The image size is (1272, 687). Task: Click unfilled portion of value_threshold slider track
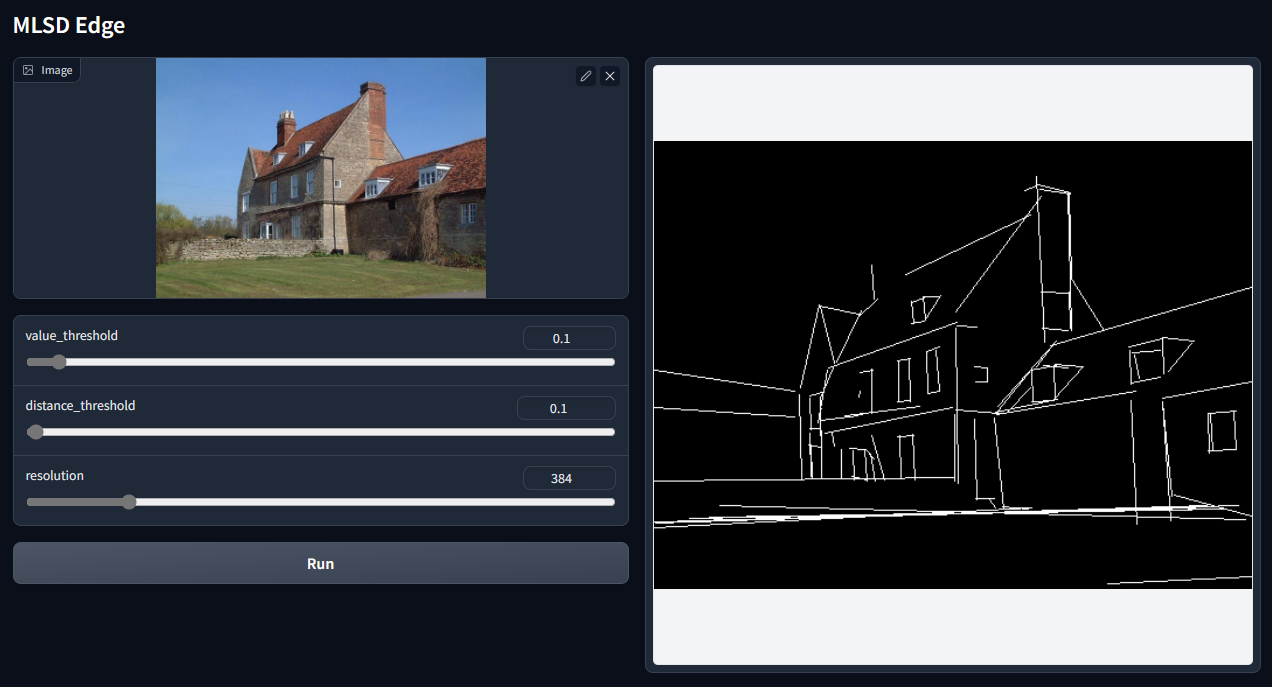(x=340, y=362)
